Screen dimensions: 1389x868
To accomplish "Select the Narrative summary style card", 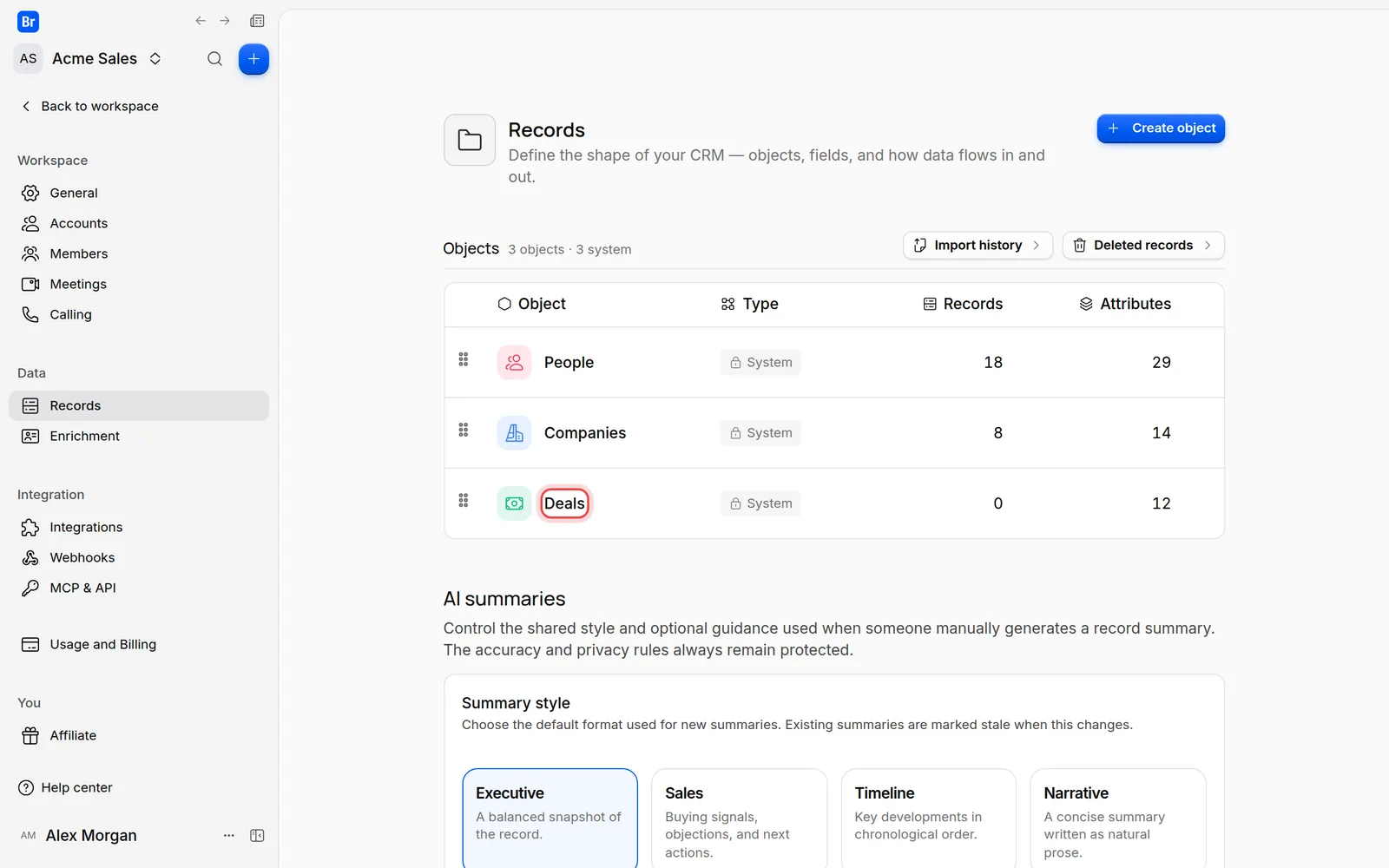I will click(x=1118, y=818).
